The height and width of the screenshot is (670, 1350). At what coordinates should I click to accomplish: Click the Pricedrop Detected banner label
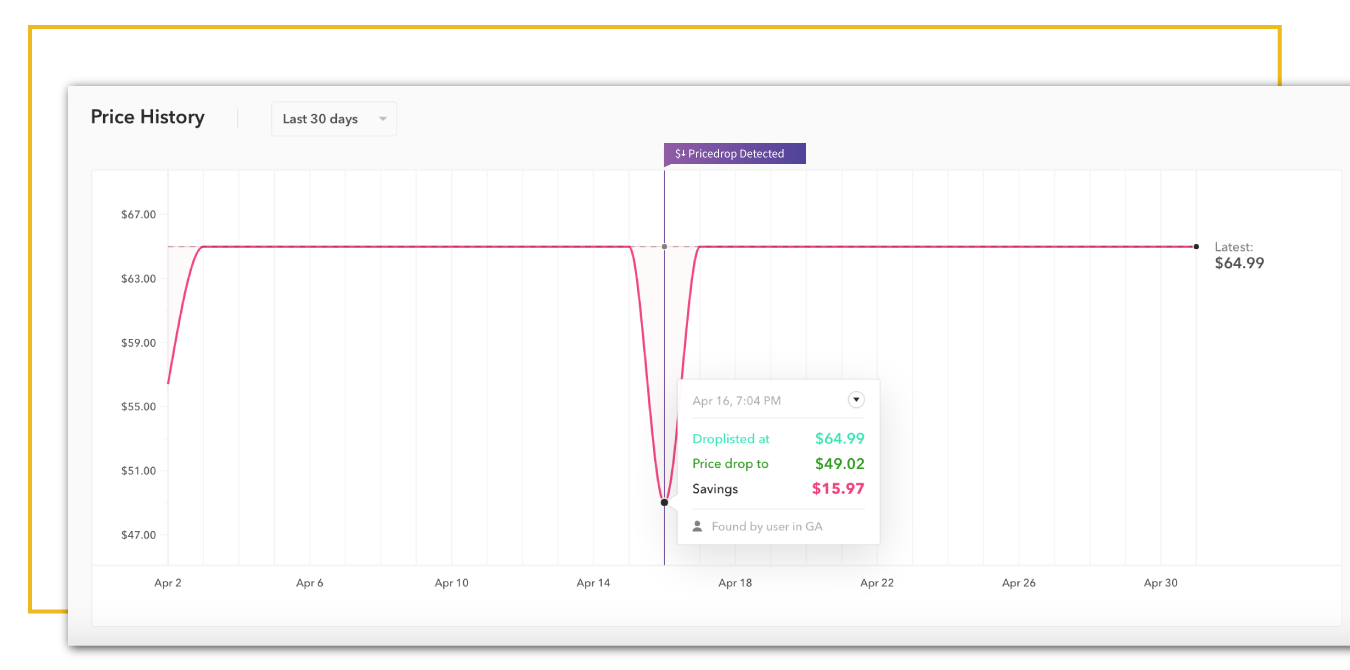coord(736,154)
